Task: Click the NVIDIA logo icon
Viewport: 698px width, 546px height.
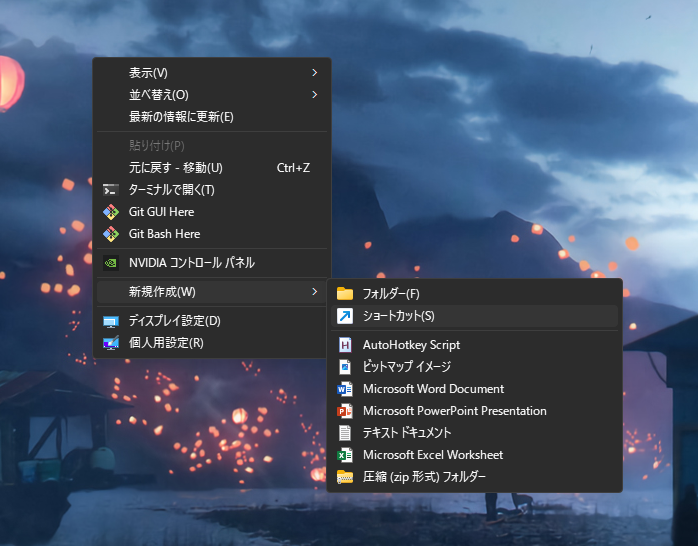Action: pos(111,263)
